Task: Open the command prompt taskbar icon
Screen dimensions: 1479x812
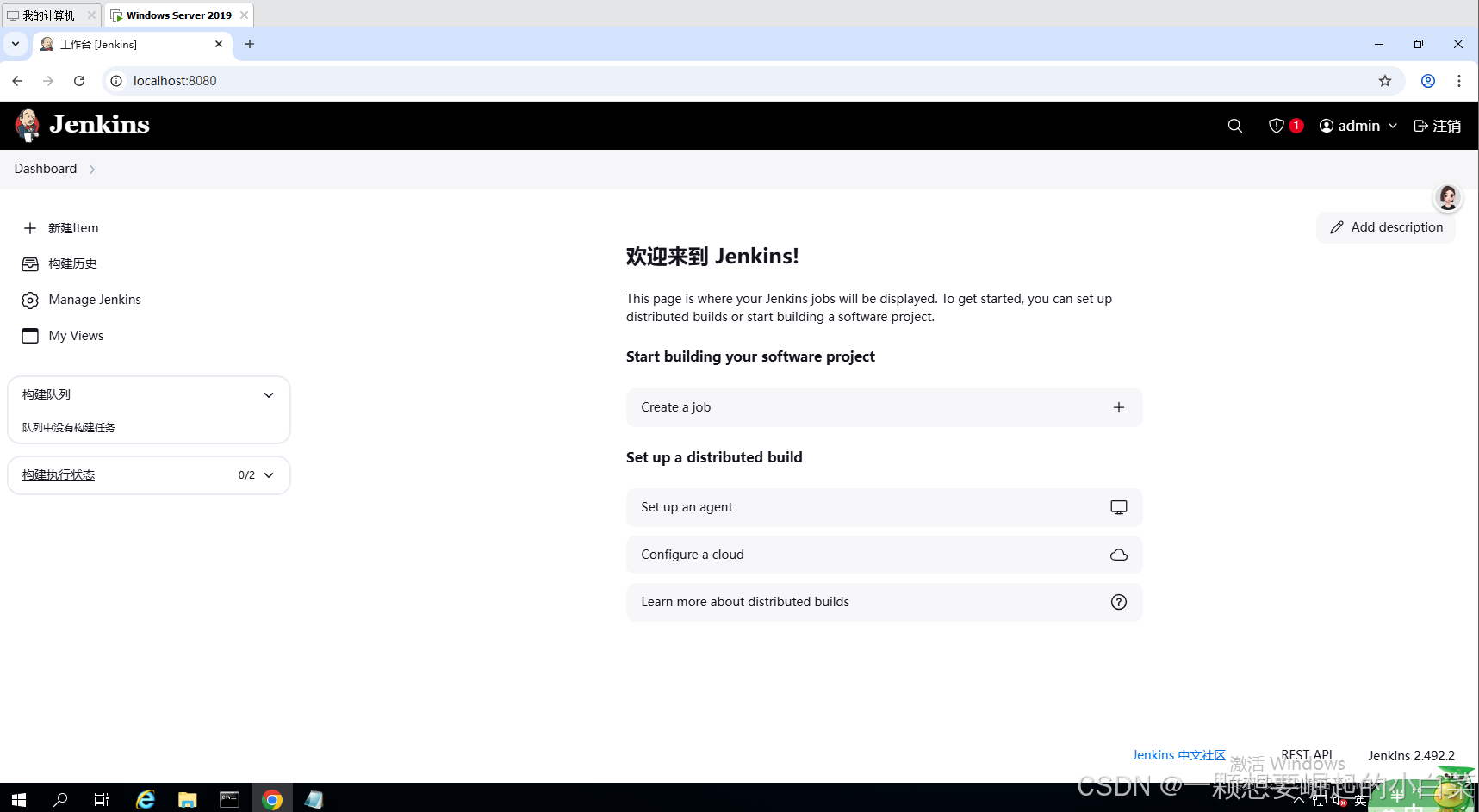Action: click(229, 799)
